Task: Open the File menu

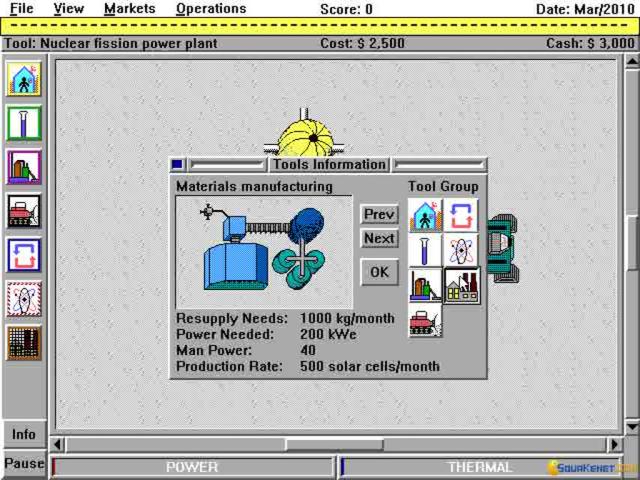Action: click(x=21, y=8)
